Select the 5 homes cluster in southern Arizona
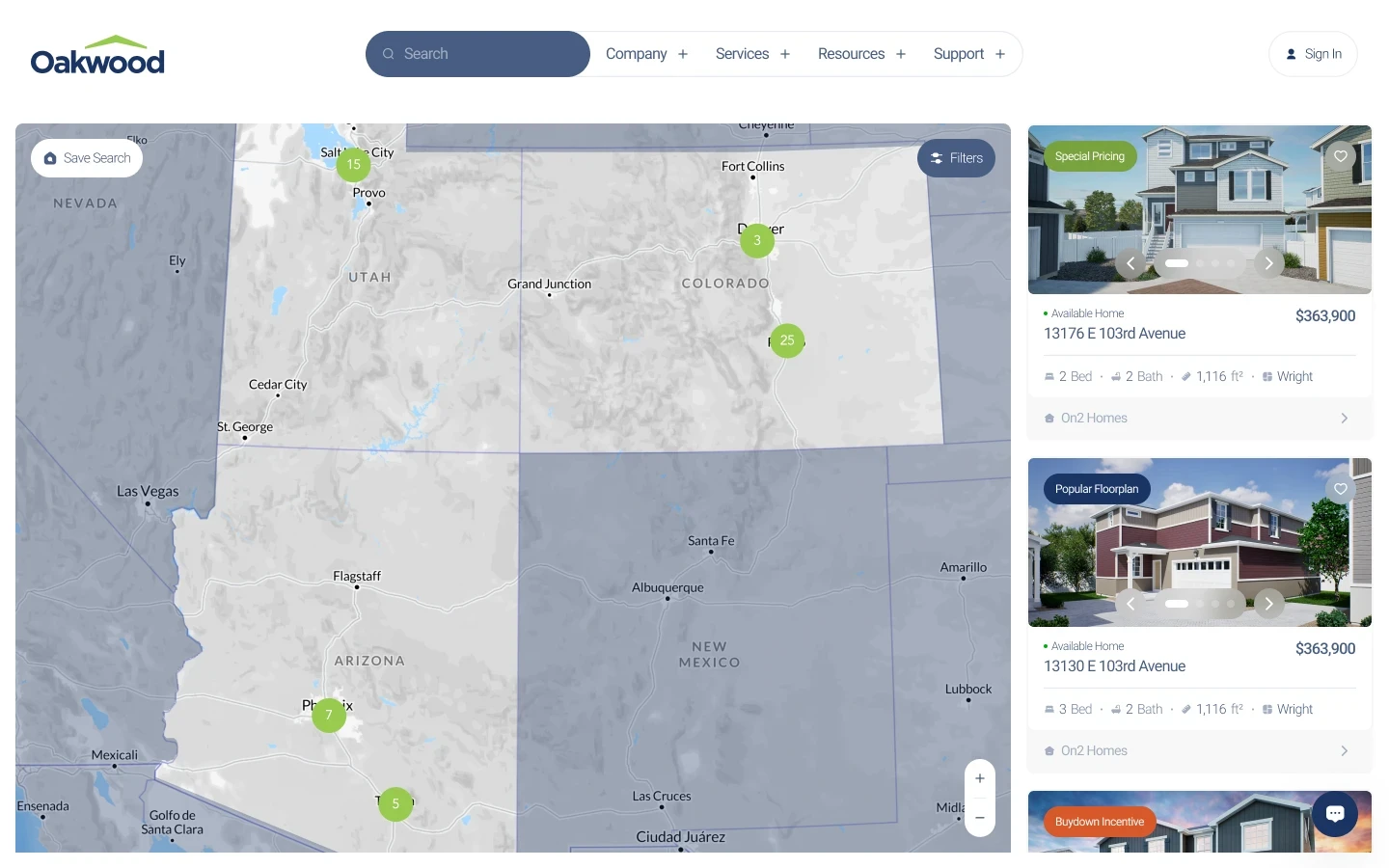 pyautogui.click(x=395, y=804)
